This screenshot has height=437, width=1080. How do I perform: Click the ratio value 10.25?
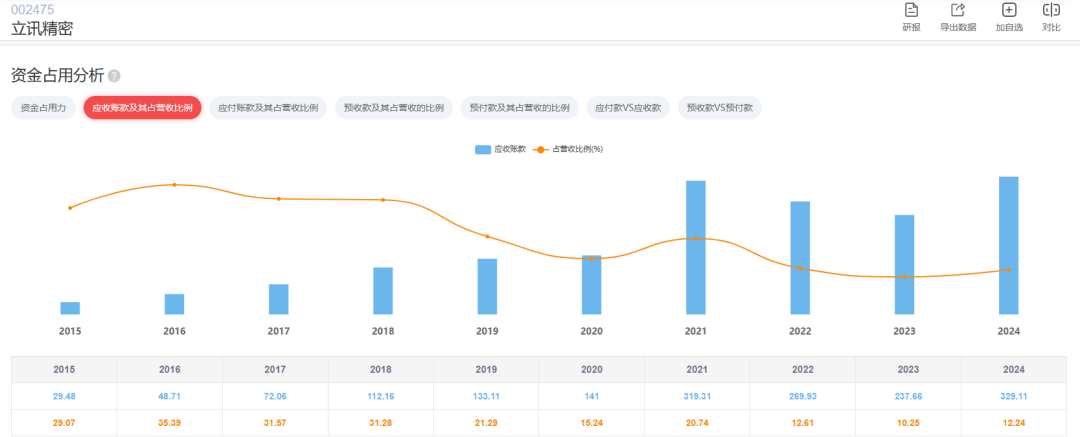(x=908, y=423)
